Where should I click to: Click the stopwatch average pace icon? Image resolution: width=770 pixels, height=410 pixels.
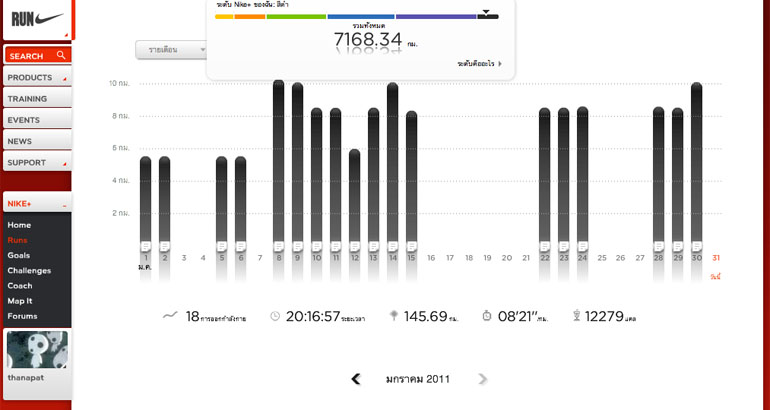pos(487,316)
